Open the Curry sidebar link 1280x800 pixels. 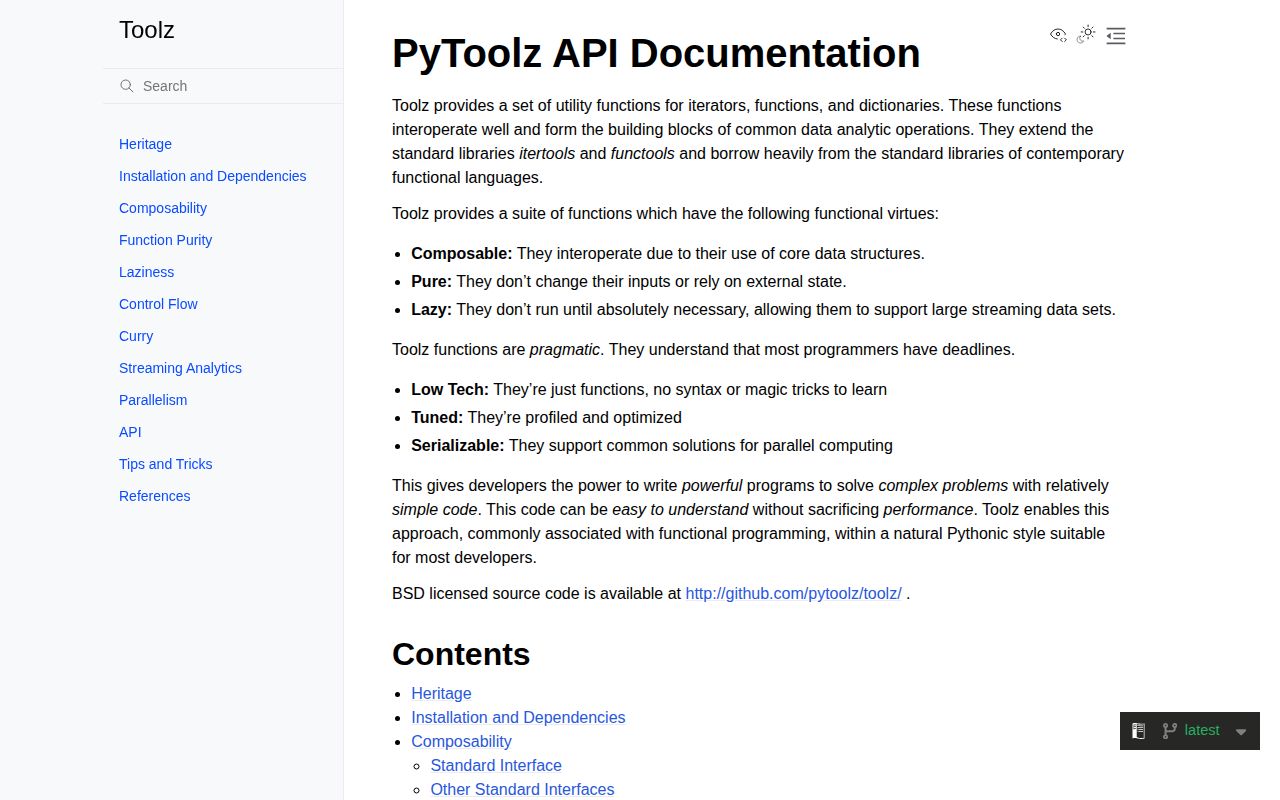click(x=136, y=336)
